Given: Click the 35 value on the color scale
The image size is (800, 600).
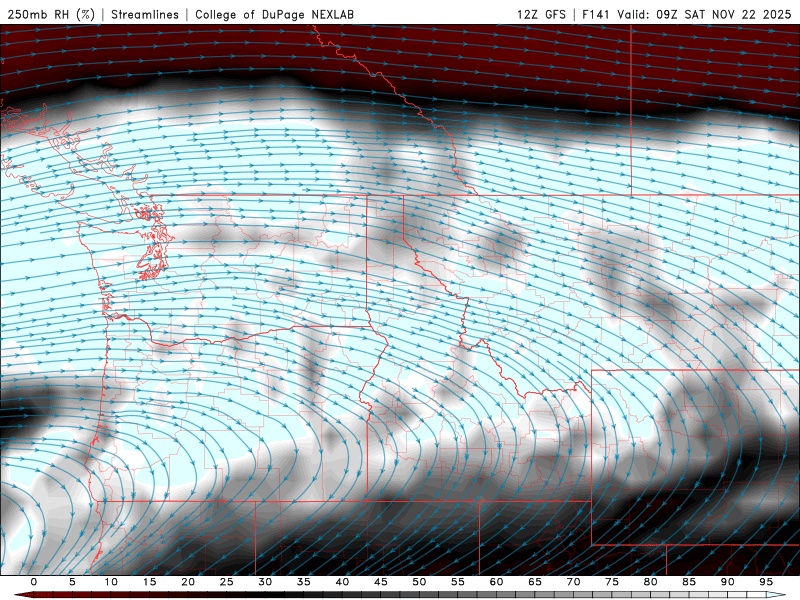Looking at the screenshot, I should click(304, 582).
